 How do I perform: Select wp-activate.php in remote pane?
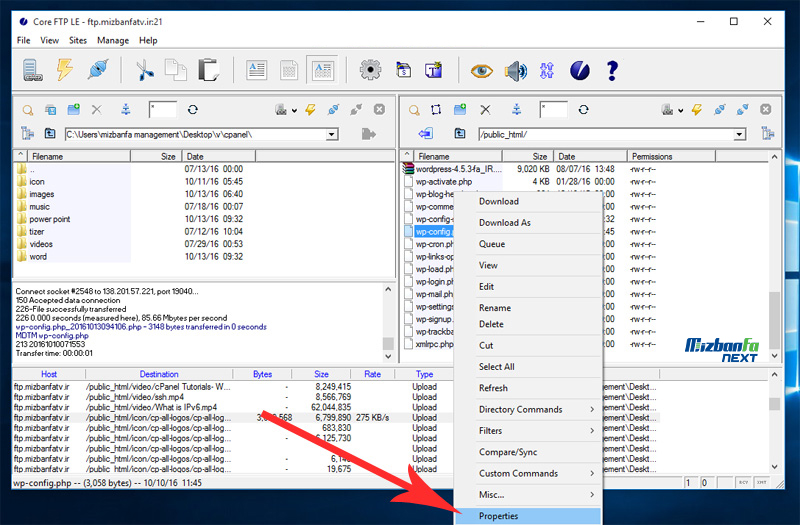point(444,182)
